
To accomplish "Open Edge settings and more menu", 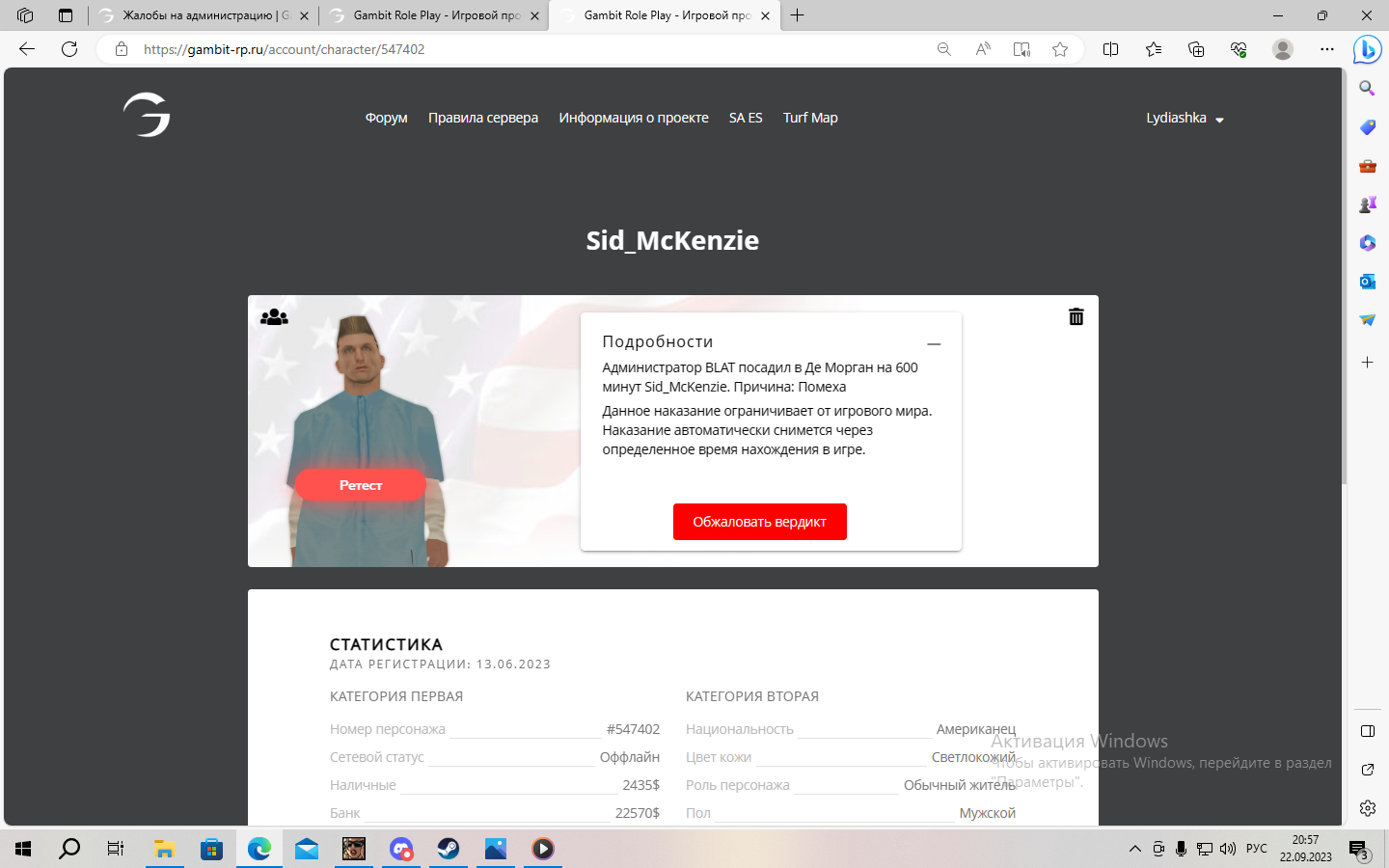I will coord(1326,49).
